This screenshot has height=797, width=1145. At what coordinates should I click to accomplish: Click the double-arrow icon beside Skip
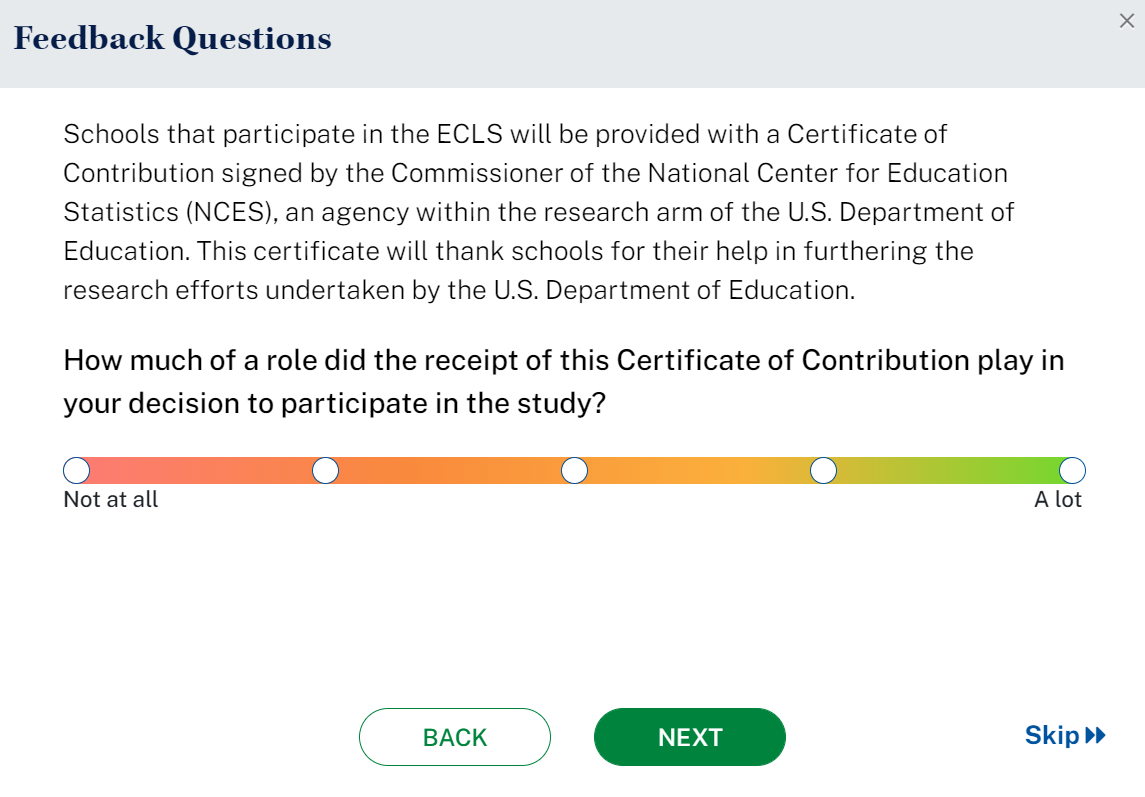[x=1095, y=736]
